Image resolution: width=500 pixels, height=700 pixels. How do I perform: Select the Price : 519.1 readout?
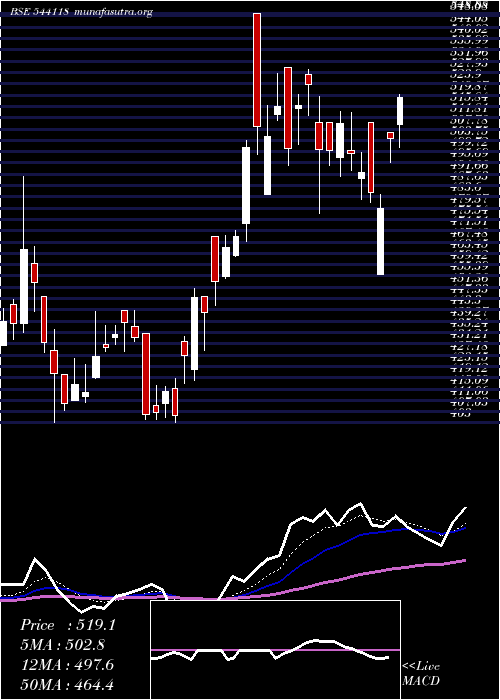(x=68, y=625)
